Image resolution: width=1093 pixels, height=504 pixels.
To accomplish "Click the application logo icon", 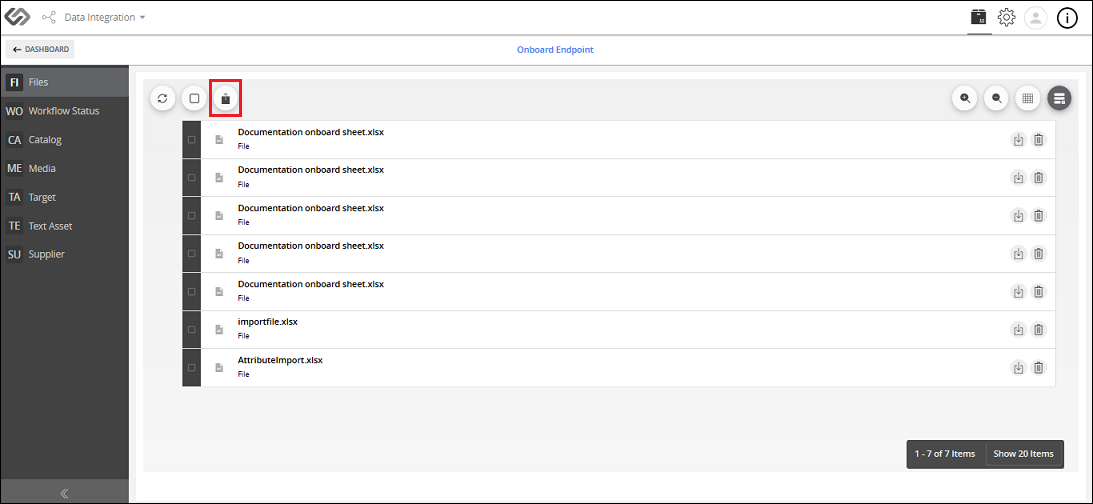I will pyautogui.click(x=17, y=17).
